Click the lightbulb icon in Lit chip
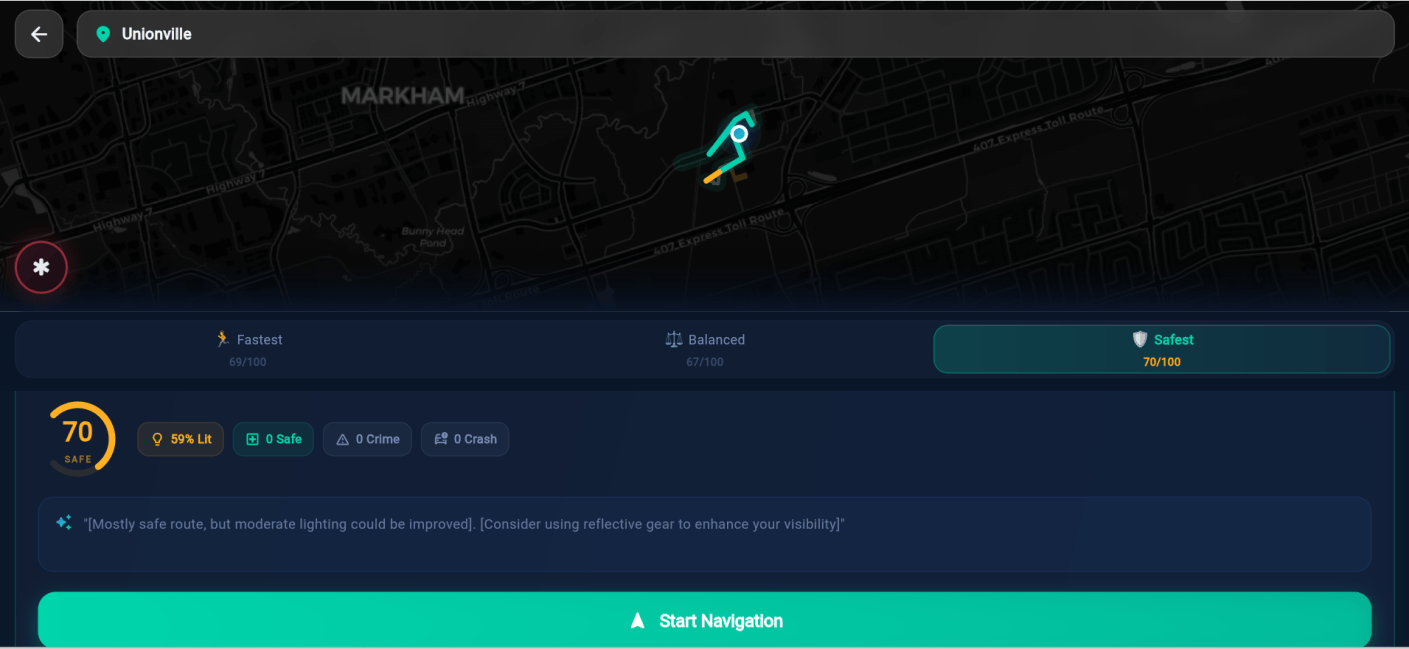The width and height of the screenshot is (1409, 649). [x=157, y=439]
